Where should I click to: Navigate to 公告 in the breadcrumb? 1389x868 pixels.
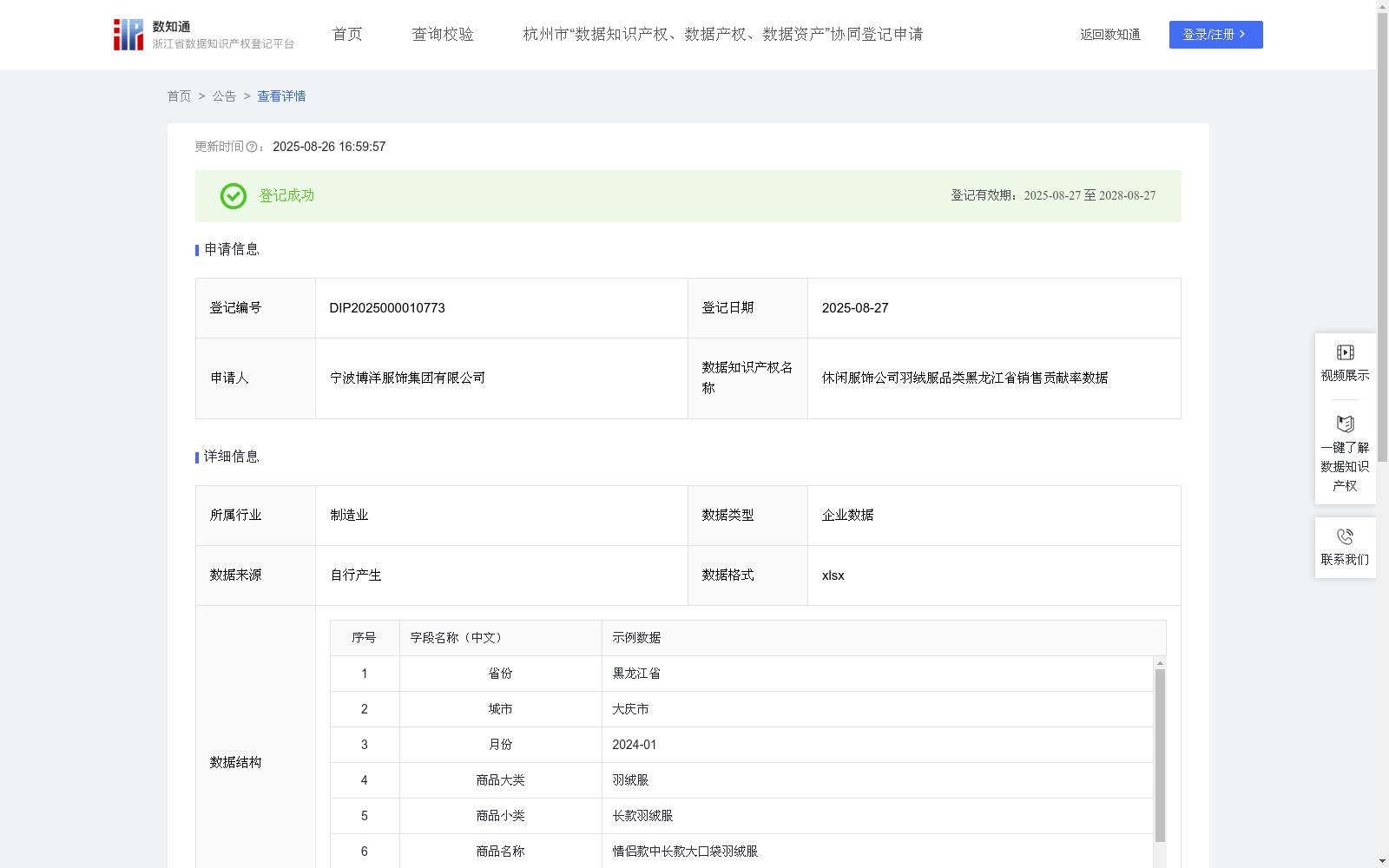224,96
